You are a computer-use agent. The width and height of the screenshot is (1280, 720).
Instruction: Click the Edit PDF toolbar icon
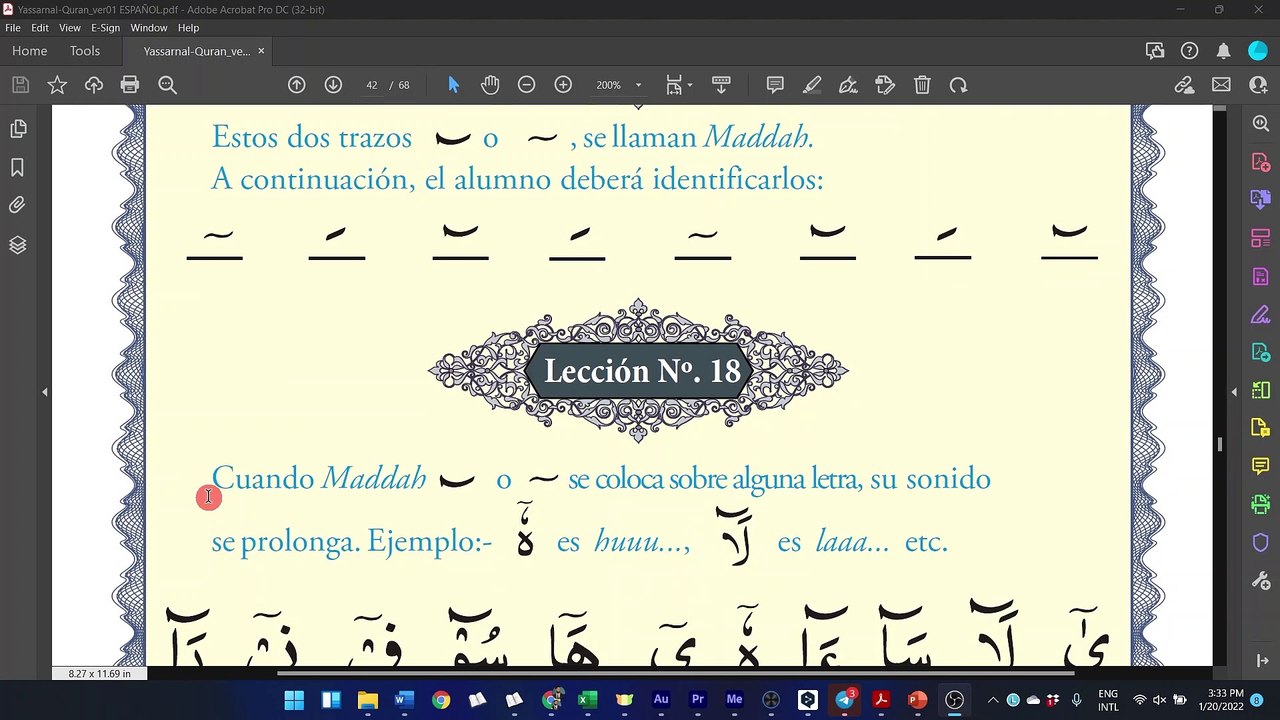(x=885, y=85)
